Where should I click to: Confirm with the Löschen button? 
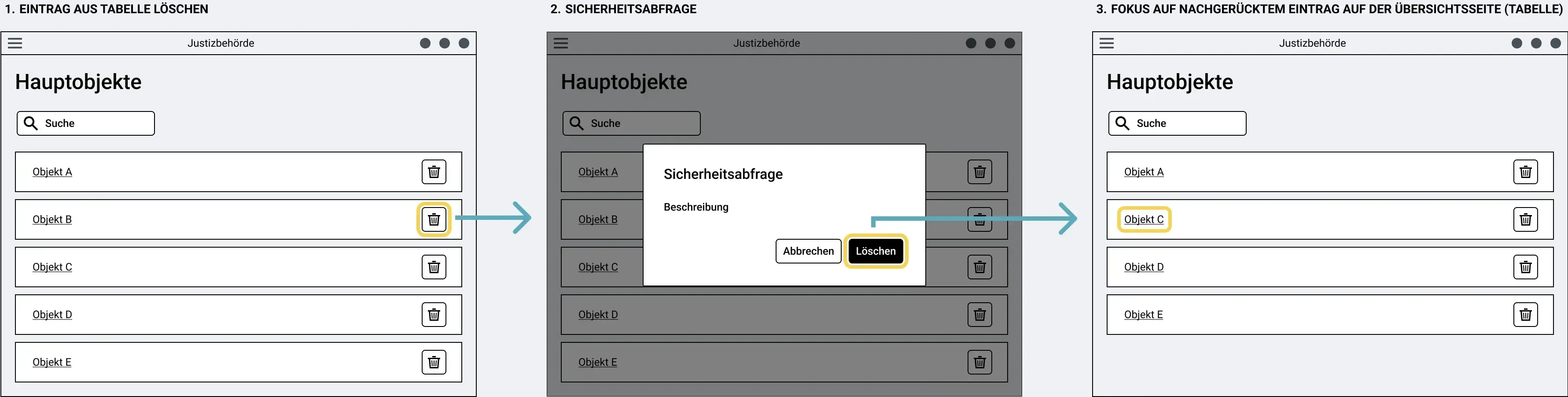pos(875,251)
